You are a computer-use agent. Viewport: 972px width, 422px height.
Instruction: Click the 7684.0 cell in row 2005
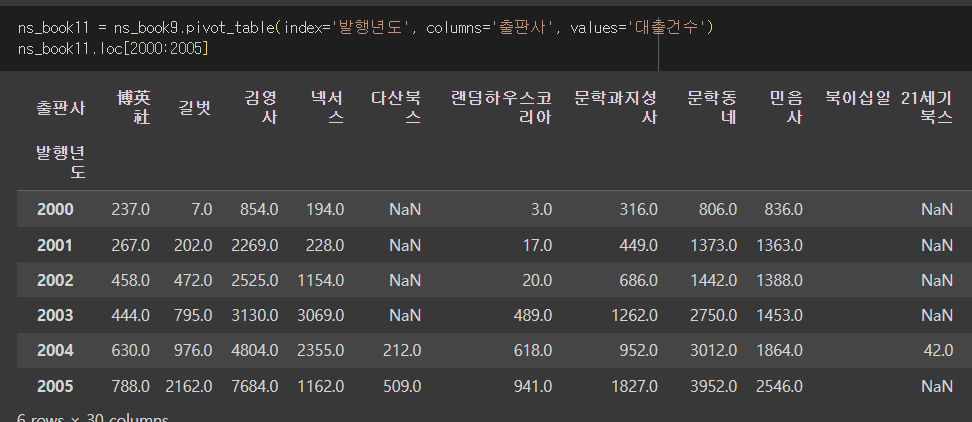255,387
